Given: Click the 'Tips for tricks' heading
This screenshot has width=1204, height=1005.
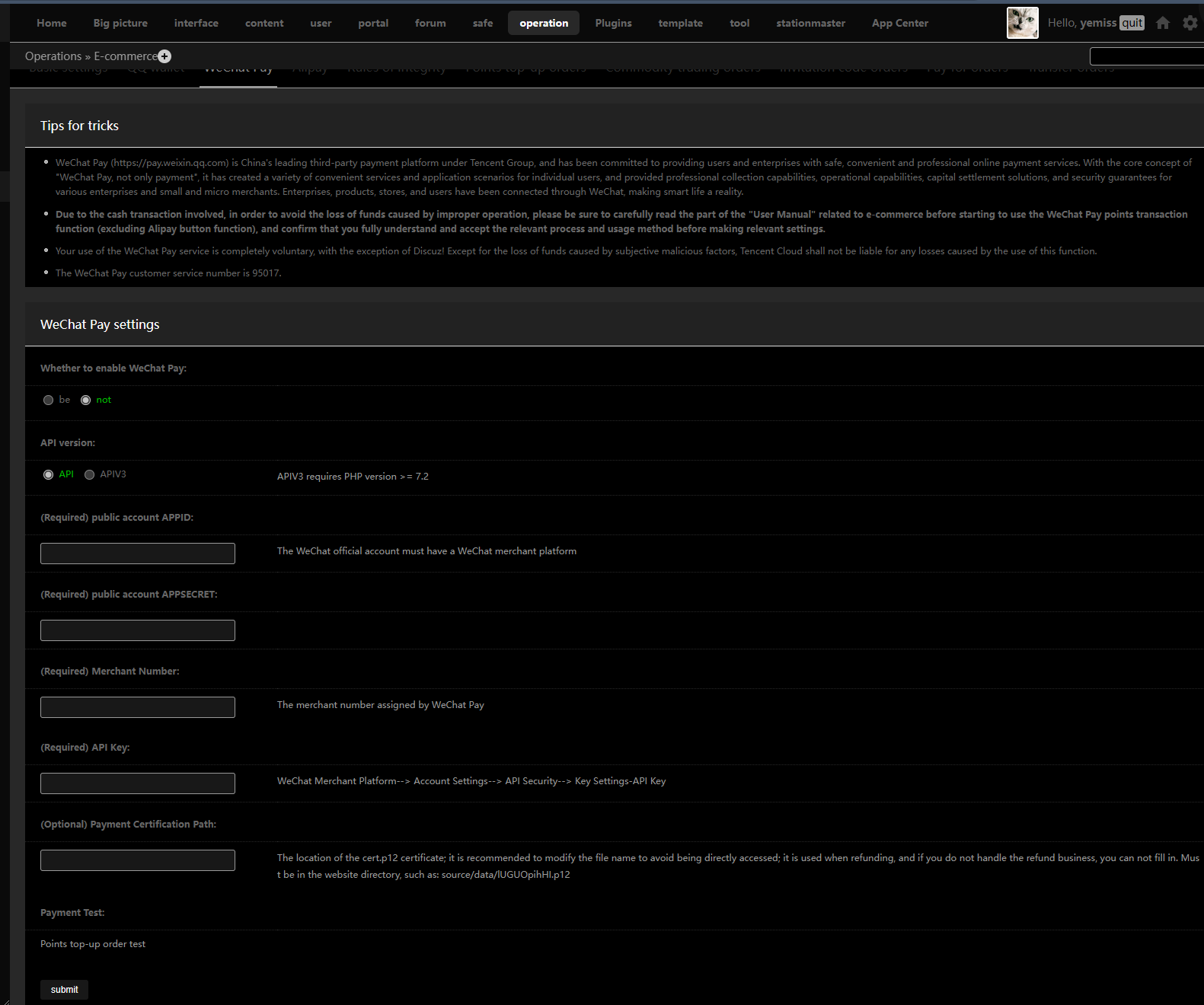Looking at the screenshot, I should [79, 126].
